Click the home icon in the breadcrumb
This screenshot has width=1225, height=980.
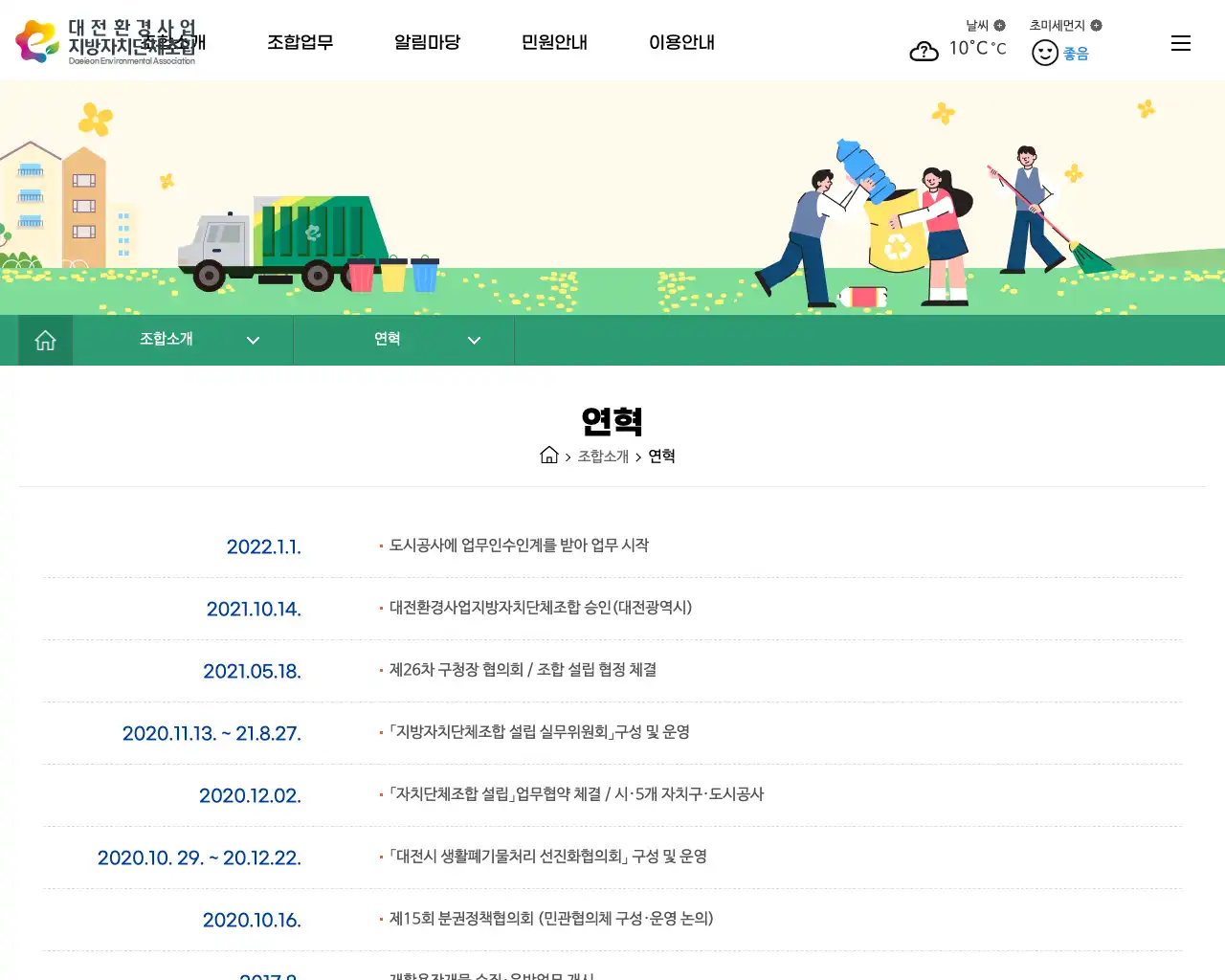click(549, 454)
